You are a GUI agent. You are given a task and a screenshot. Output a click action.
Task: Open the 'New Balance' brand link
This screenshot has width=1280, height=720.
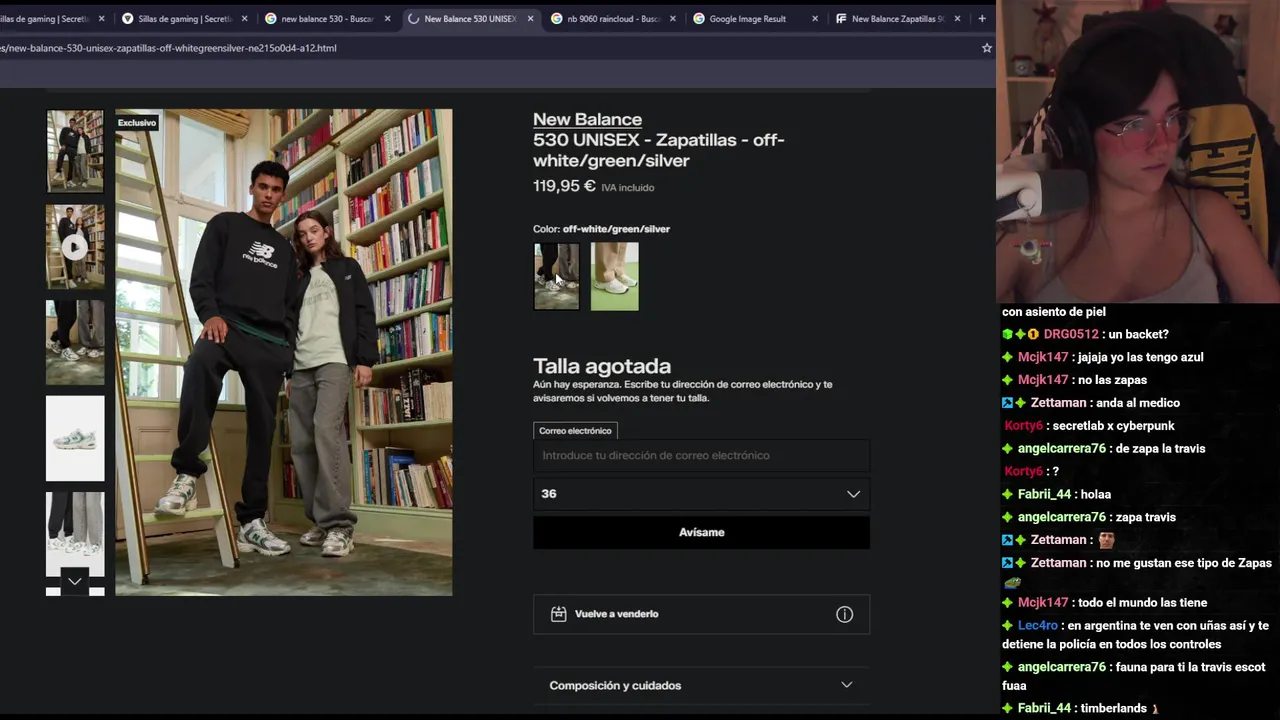point(587,119)
